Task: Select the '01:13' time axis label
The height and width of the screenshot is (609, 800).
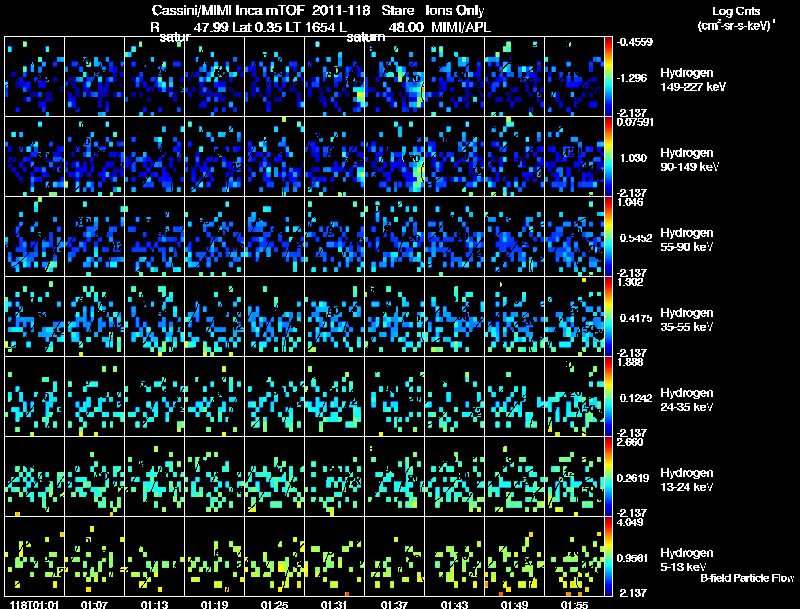Action: click(154, 604)
